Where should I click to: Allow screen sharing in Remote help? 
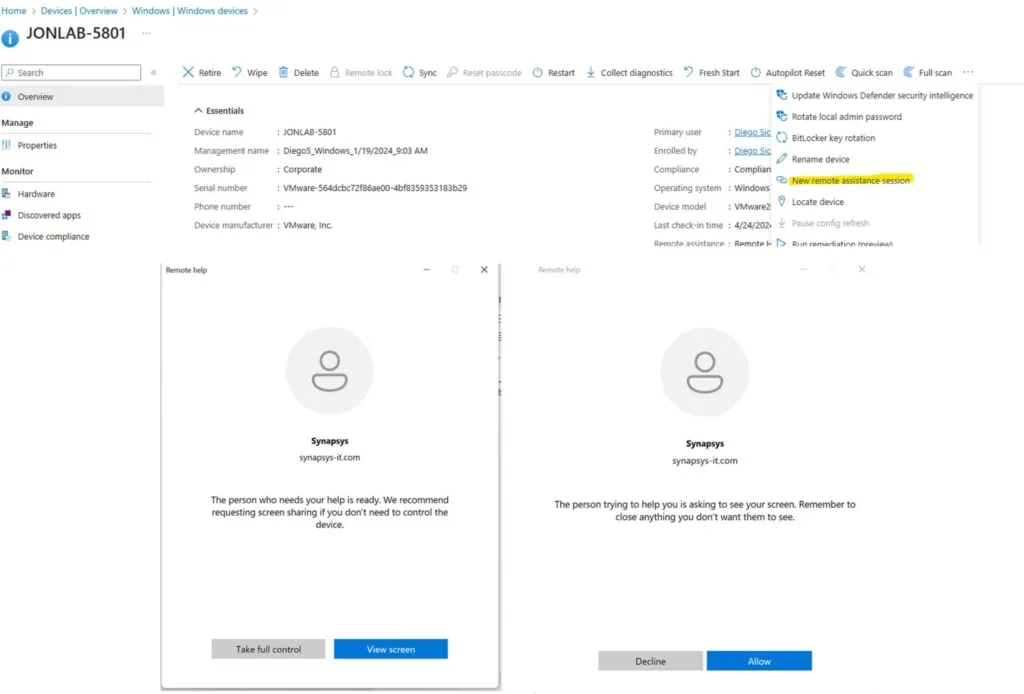[759, 660]
